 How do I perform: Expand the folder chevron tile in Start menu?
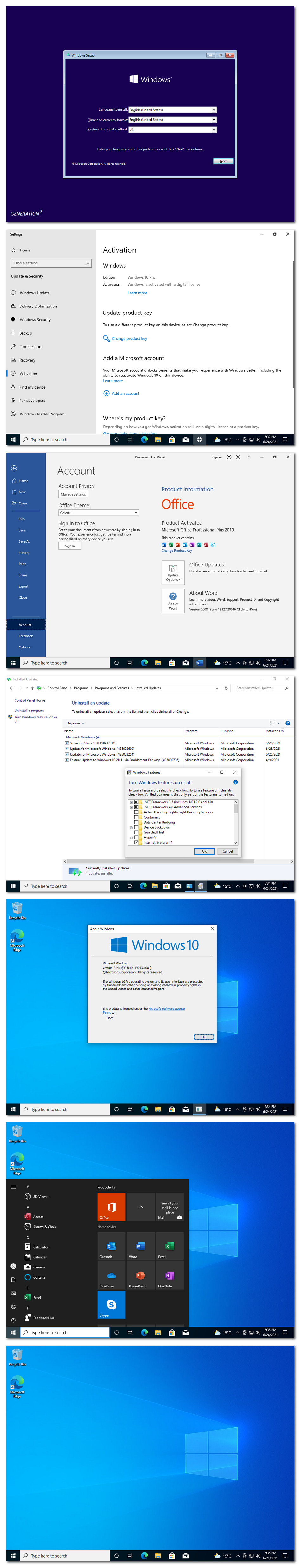pos(141,1207)
